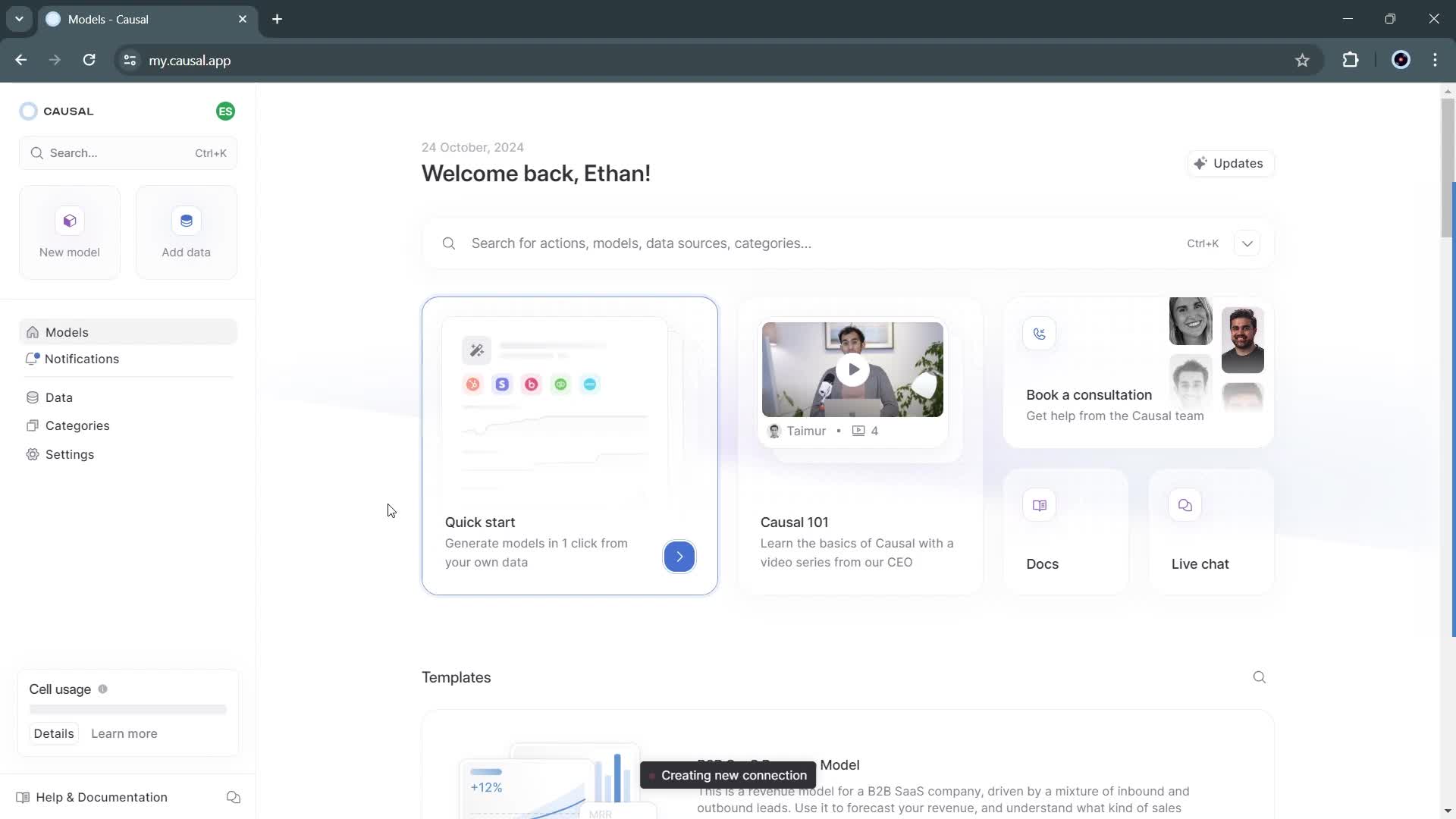Open cell usage Details
Viewport: 1456px width, 819px height.
53,733
